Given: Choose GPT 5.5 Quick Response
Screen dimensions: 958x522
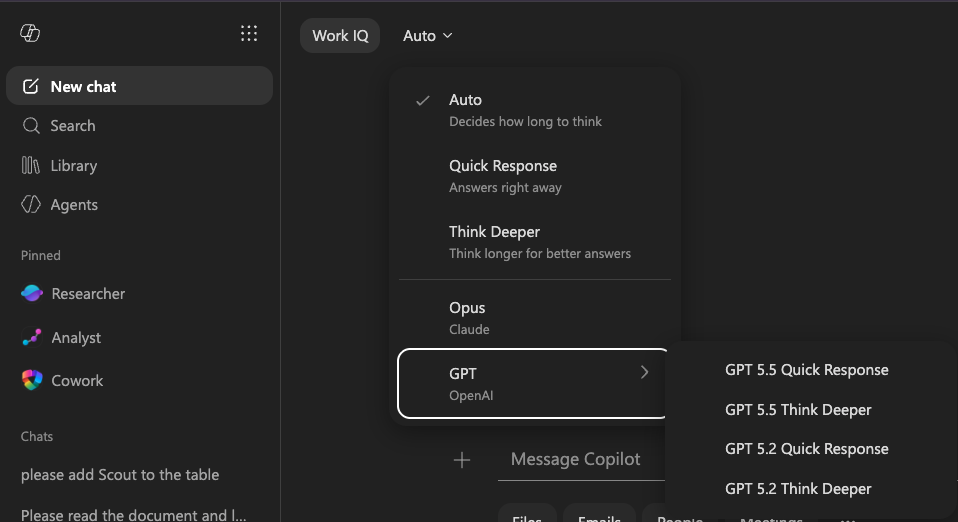Looking at the screenshot, I should coord(806,370).
